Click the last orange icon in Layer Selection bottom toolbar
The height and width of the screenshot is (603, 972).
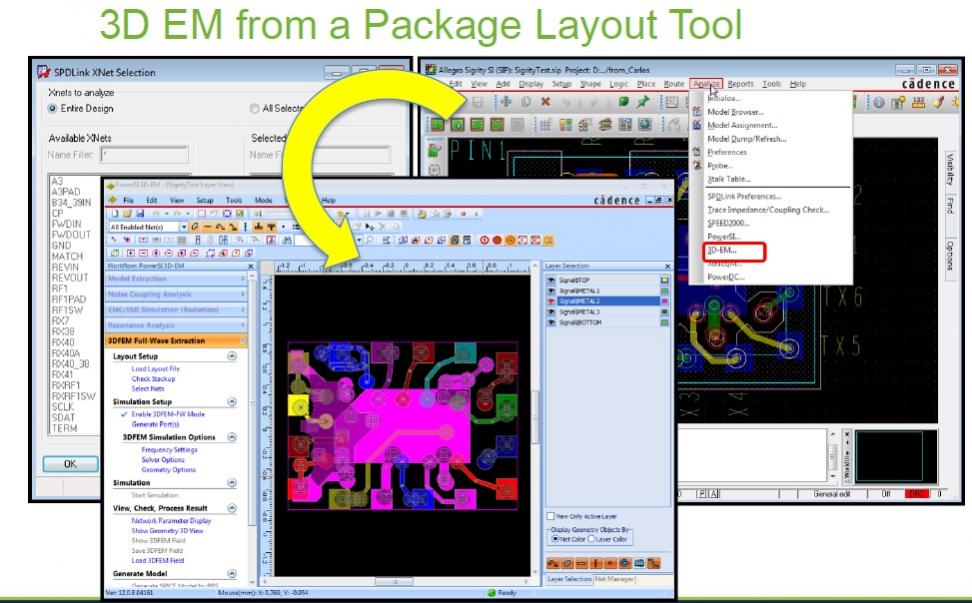[653, 563]
